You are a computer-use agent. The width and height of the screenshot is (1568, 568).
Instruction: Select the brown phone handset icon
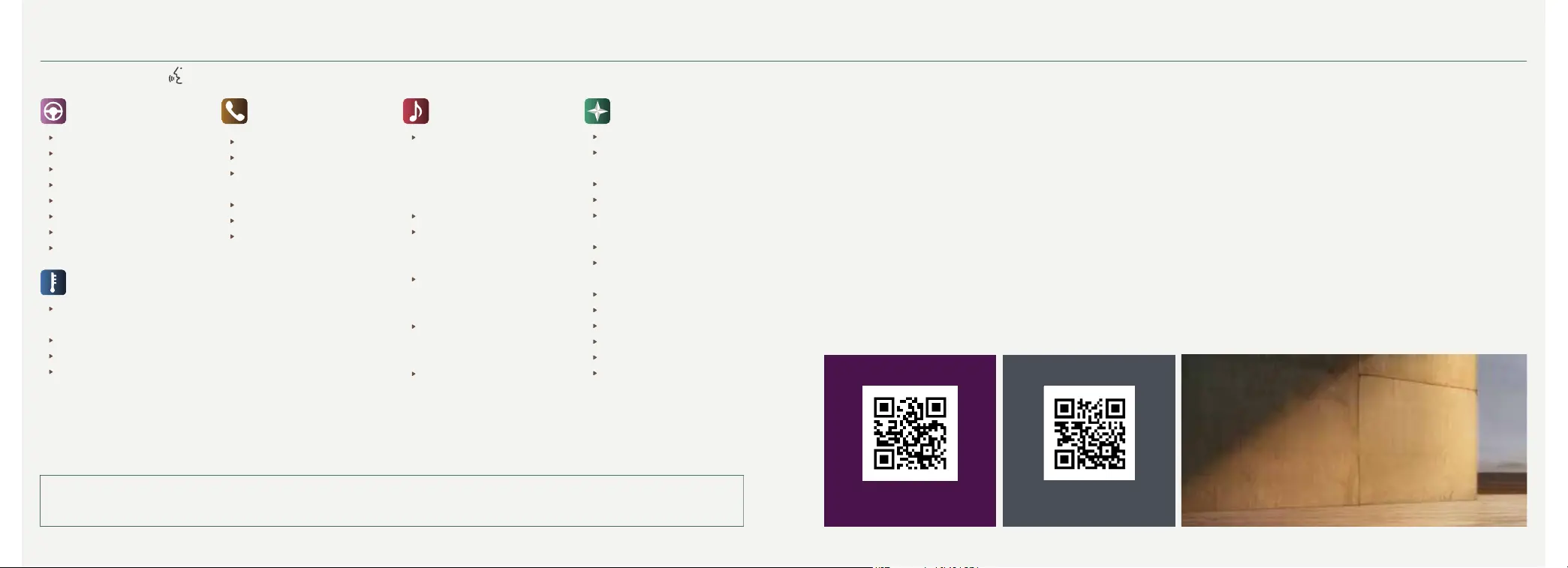tap(234, 111)
